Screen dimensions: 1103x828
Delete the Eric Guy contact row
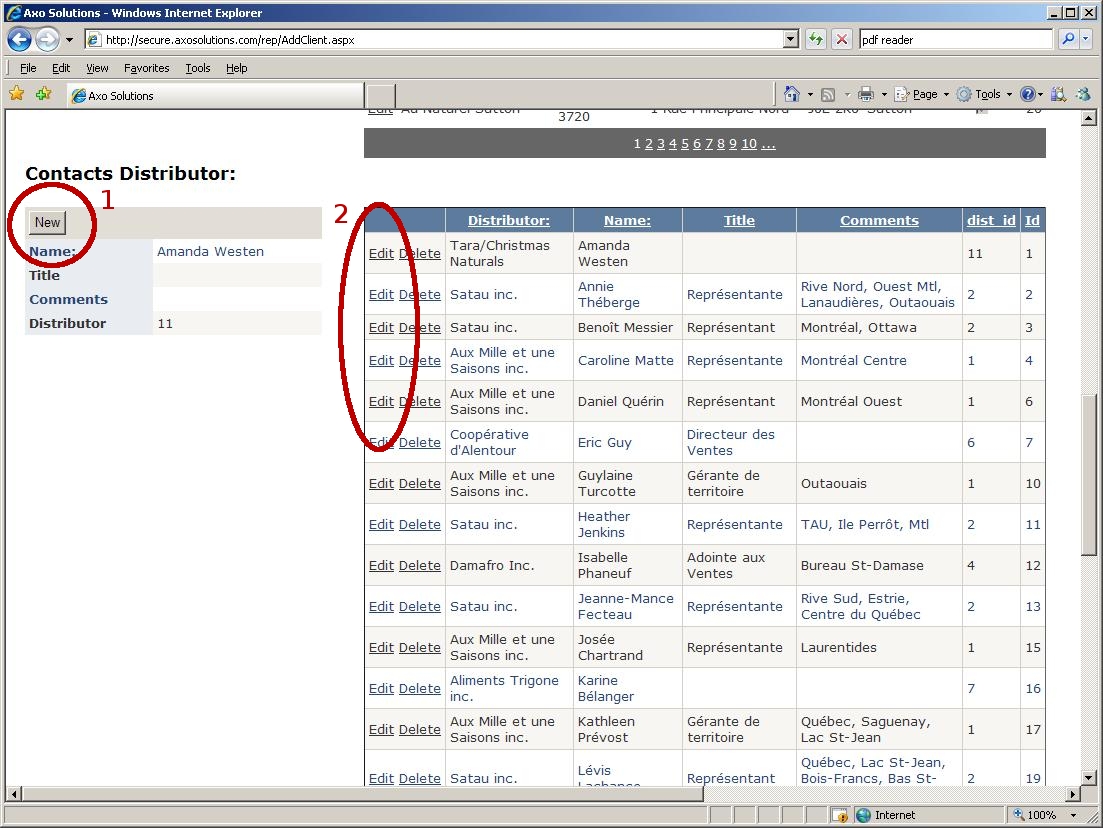tap(419, 442)
